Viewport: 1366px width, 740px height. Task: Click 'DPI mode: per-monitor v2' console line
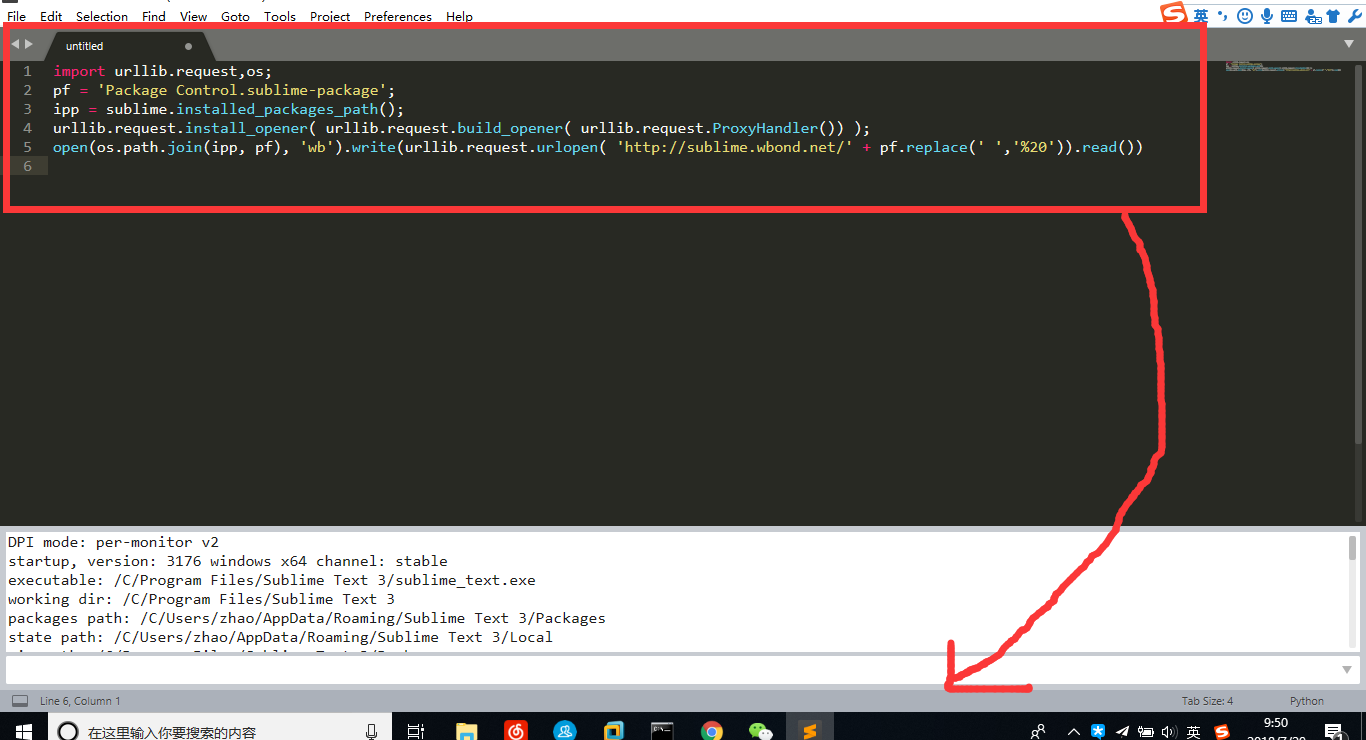(x=113, y=542)
